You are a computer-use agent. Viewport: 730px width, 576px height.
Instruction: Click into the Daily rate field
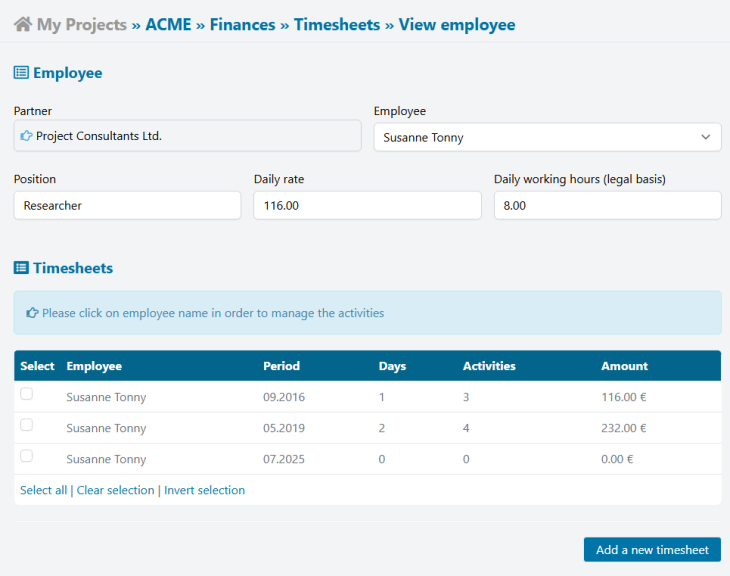(367, 206)
